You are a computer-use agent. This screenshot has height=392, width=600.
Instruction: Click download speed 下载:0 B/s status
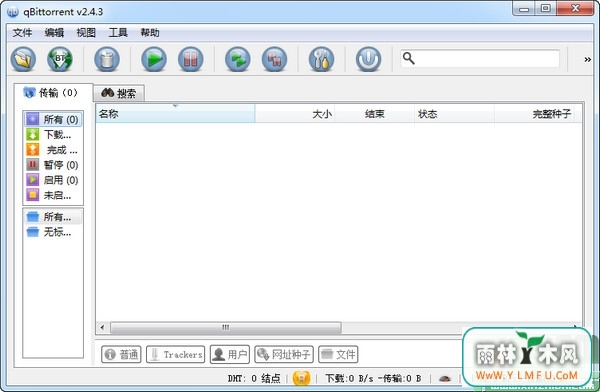point(349,379)
